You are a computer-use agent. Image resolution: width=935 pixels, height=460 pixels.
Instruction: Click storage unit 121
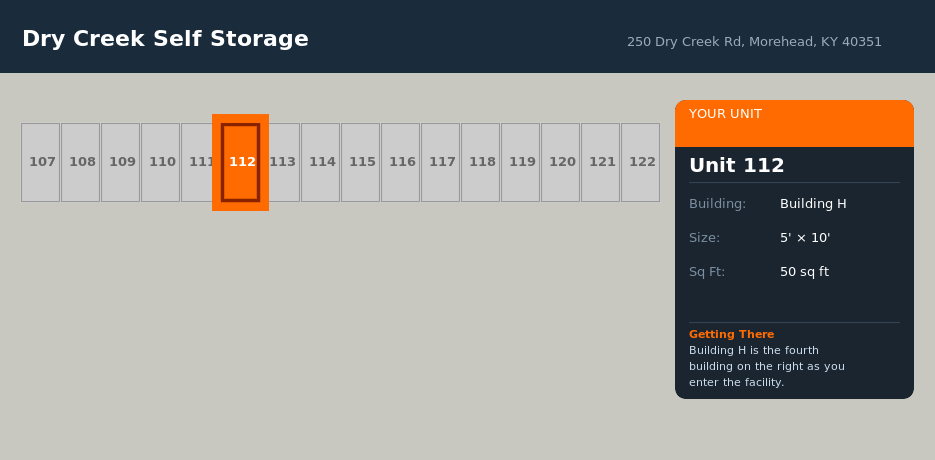pyautogui.click(x=600, y=162)
